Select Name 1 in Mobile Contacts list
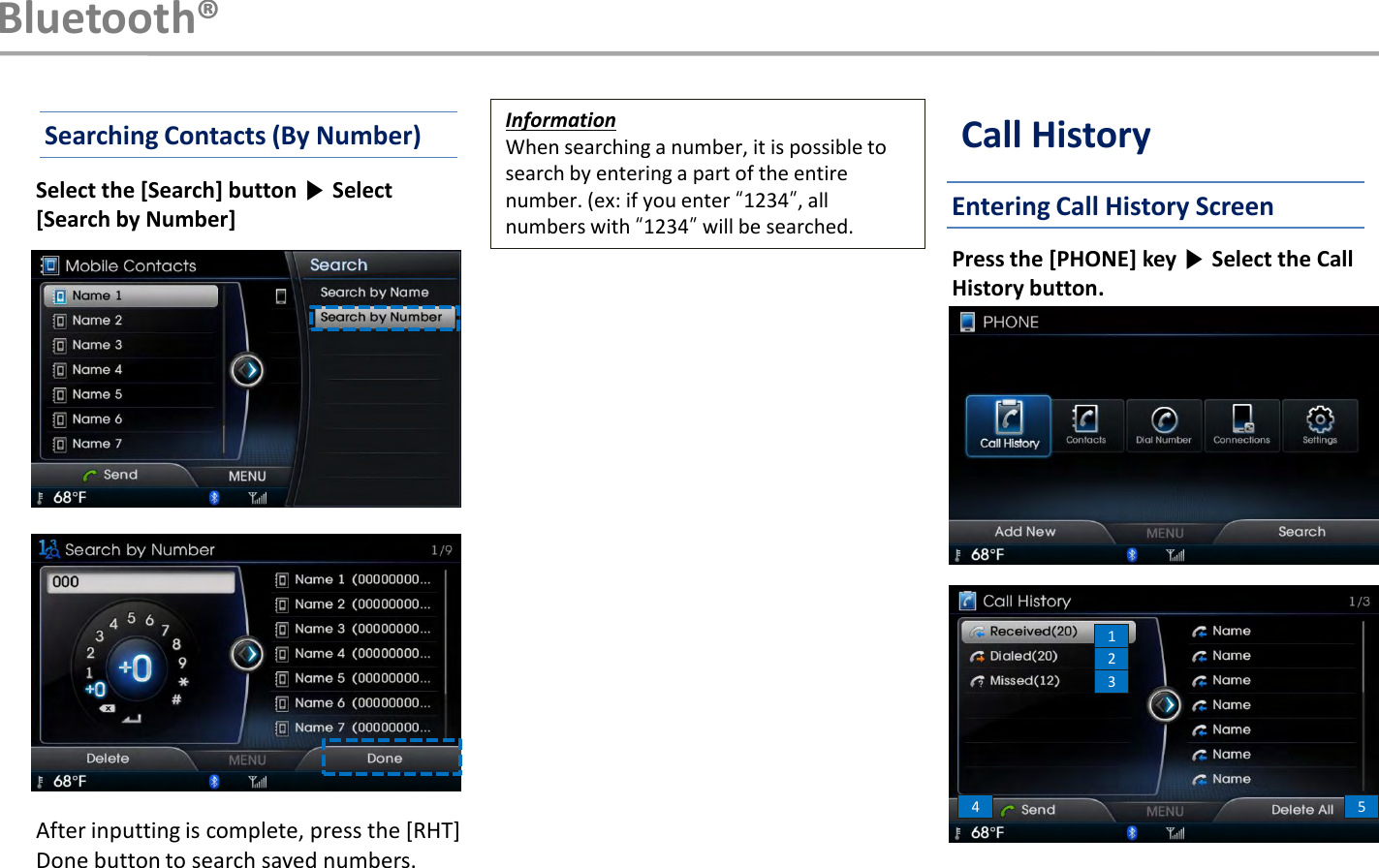Screen dimensions: 1379x868 pos(130,295)
